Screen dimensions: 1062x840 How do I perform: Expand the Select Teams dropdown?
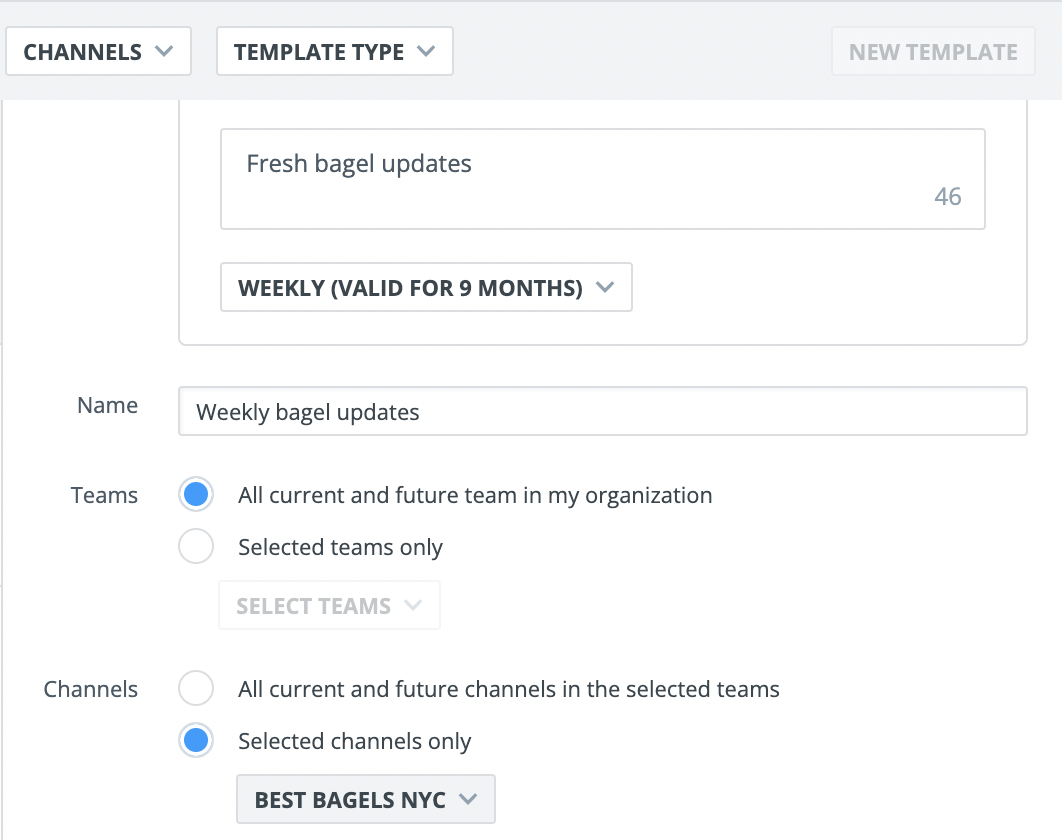[329, 605]
